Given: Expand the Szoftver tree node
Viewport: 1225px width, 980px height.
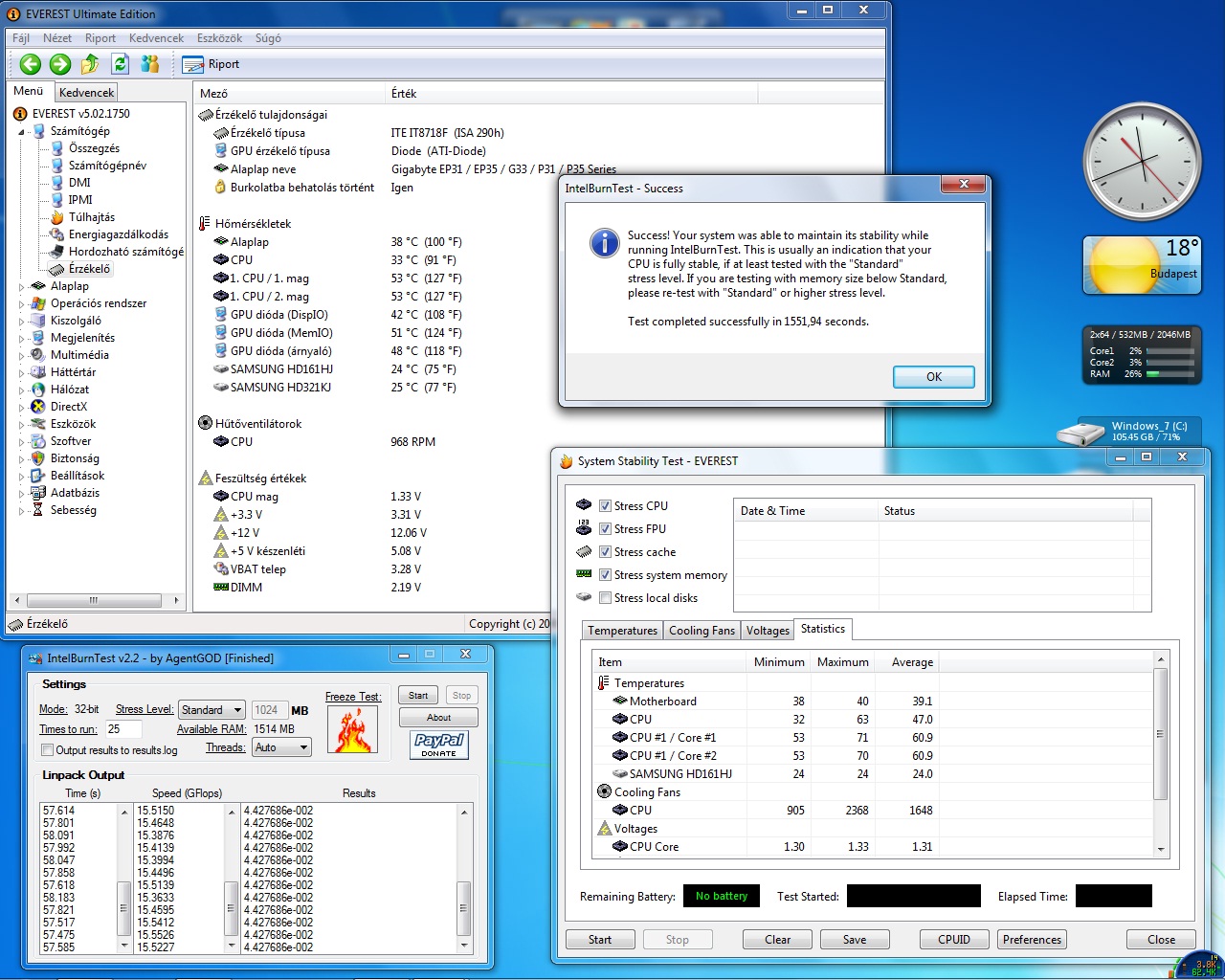Looking at the screenshot, I should tap(21, 441).
